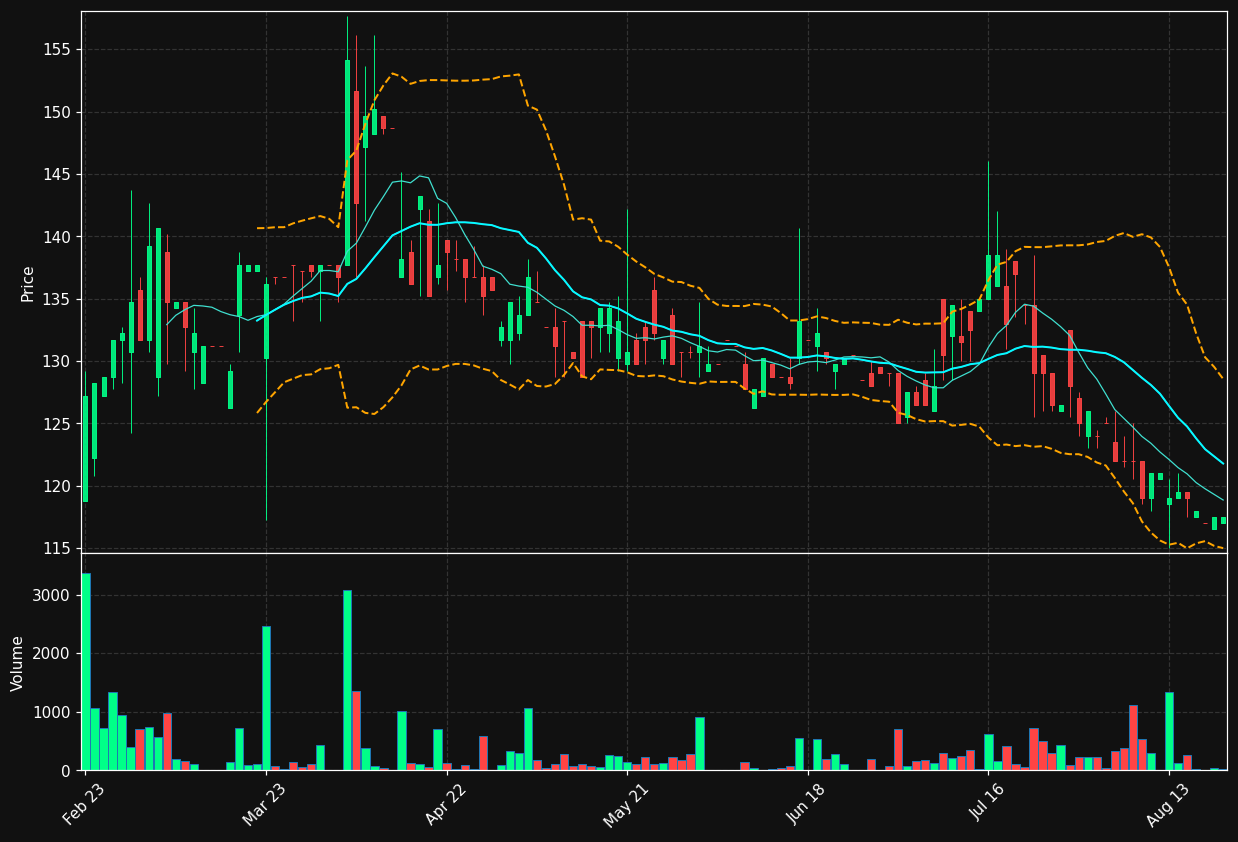Viewport: 1238px width, 842px height.
Task: Click the 125 price axis label
Action: click(x=58, y=424)
